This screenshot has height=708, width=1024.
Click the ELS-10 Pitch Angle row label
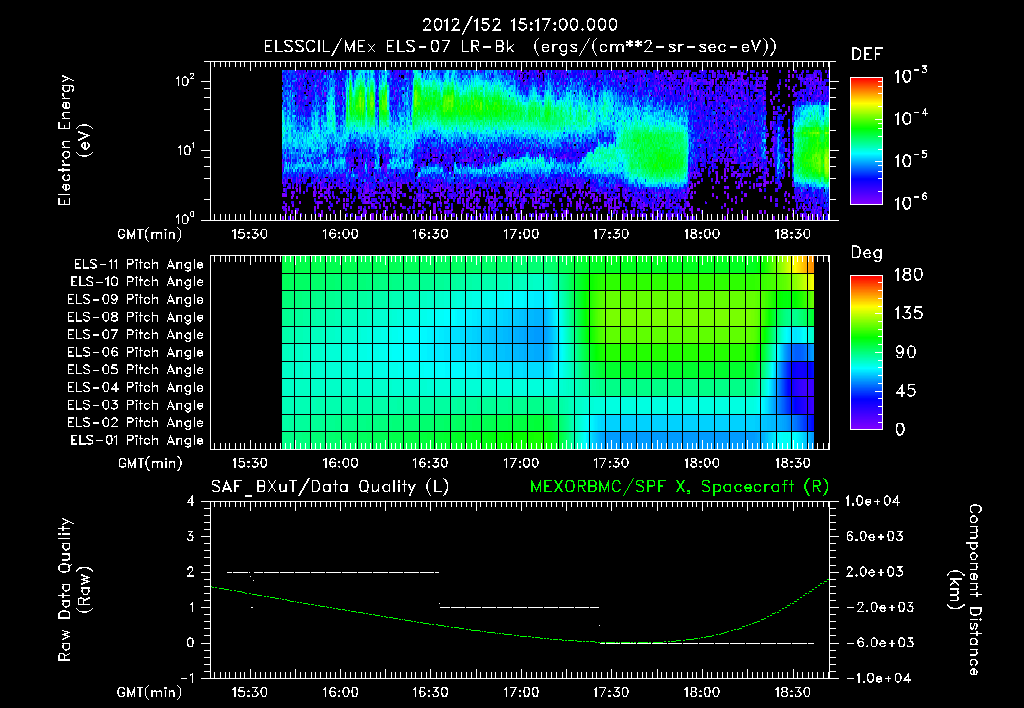[137, 282]
